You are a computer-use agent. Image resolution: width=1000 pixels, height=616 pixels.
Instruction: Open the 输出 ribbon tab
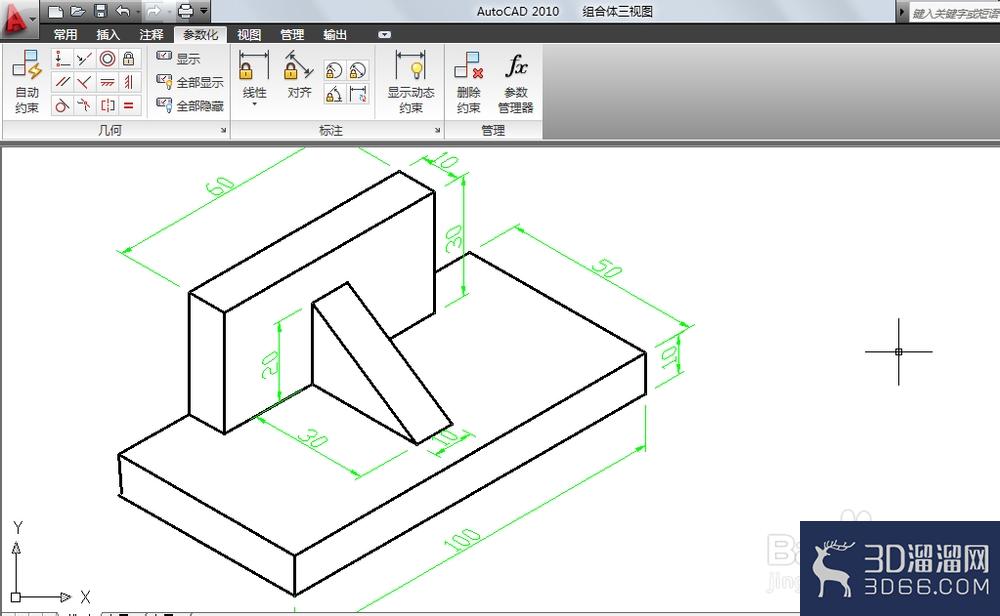pos(335,34)
